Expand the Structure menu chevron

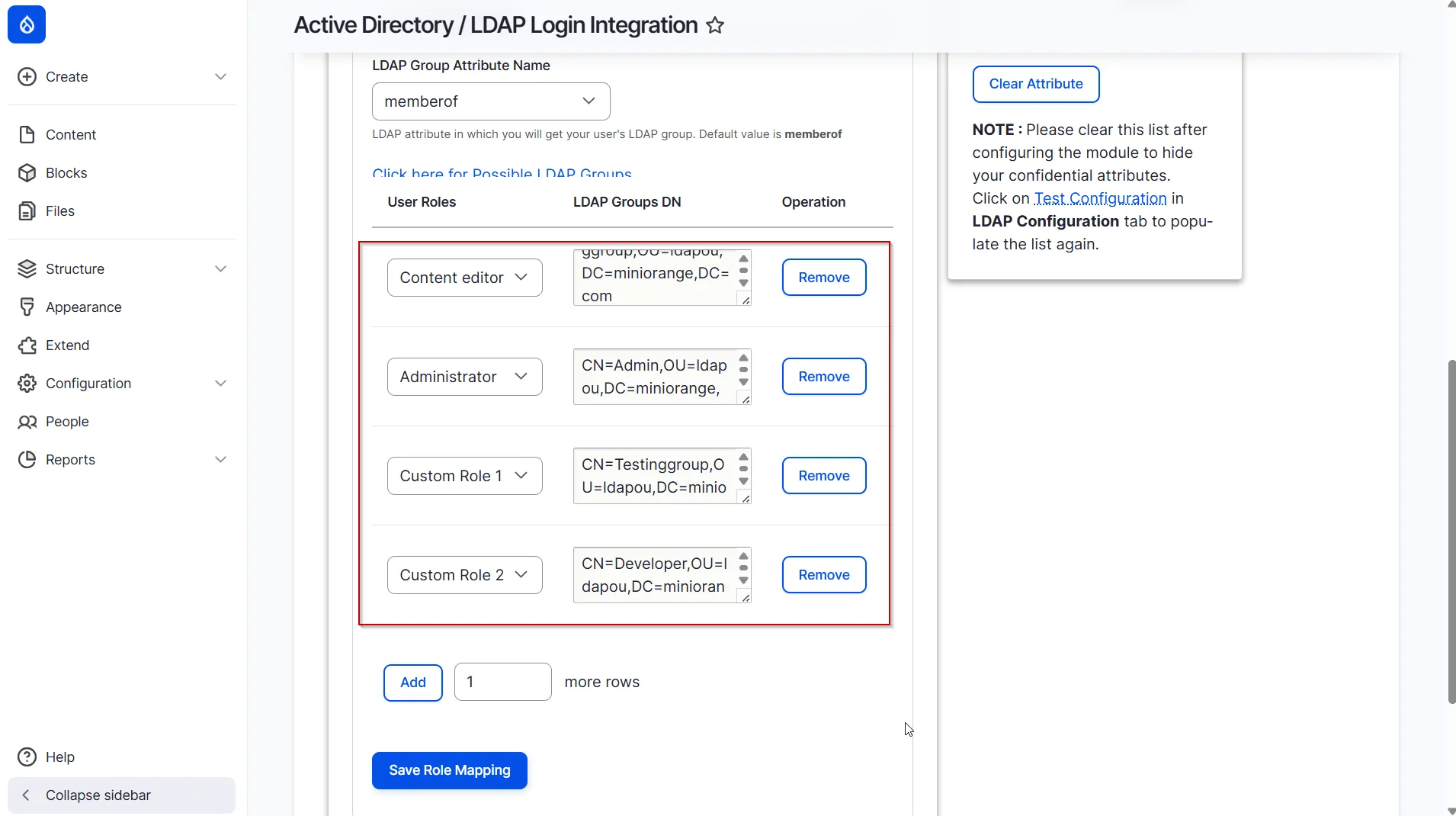tap(220, 269)
